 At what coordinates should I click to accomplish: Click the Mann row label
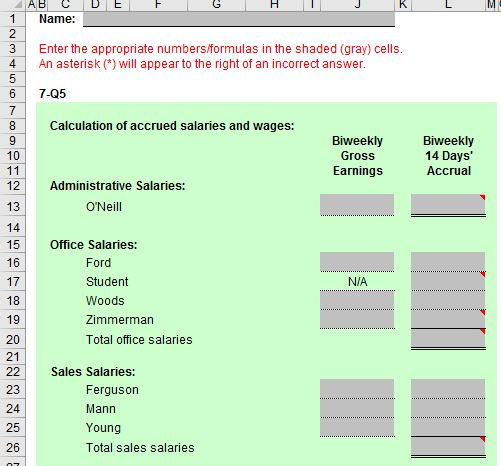[101, 409]
